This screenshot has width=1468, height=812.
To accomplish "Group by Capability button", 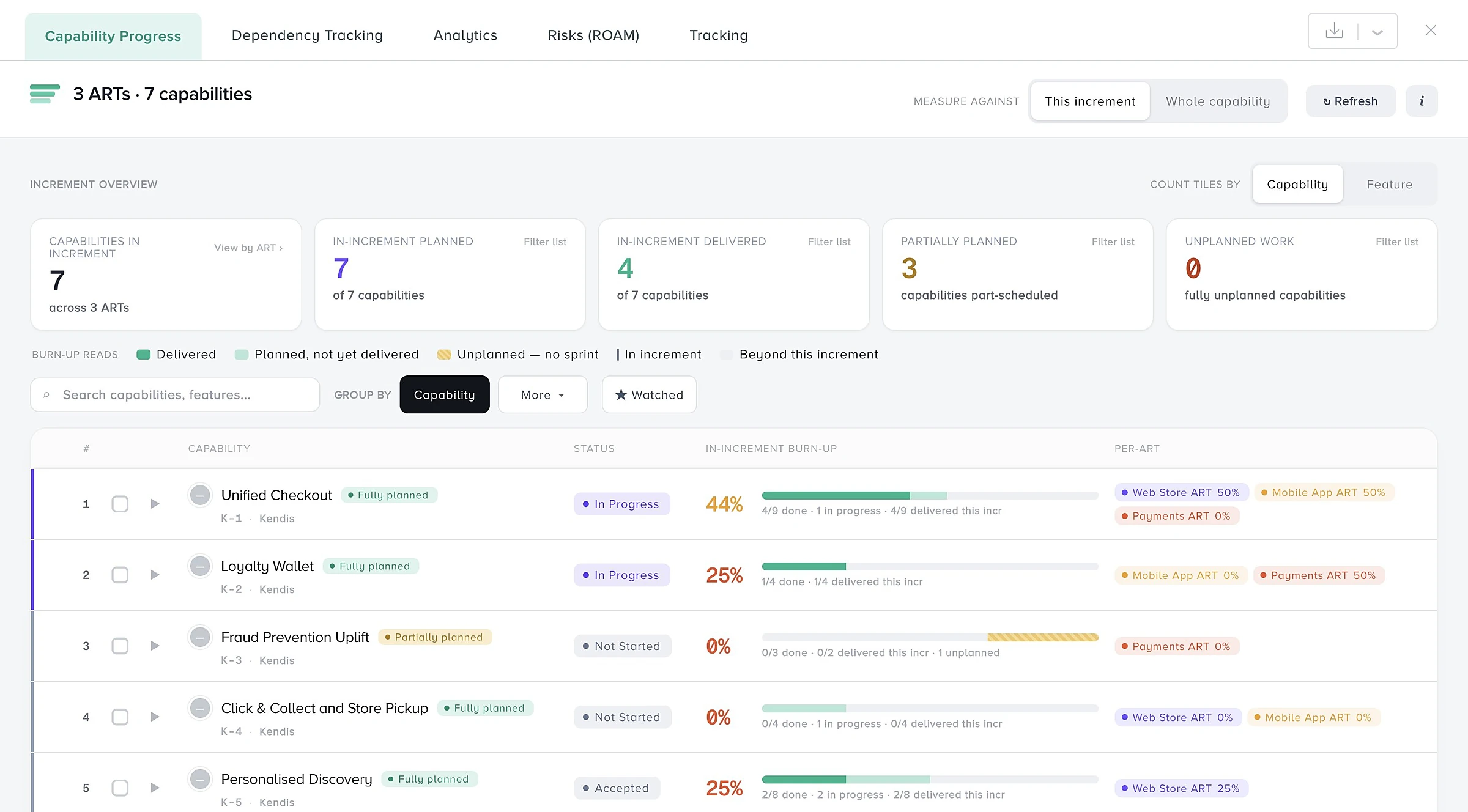I will click(x=445, y=394).
